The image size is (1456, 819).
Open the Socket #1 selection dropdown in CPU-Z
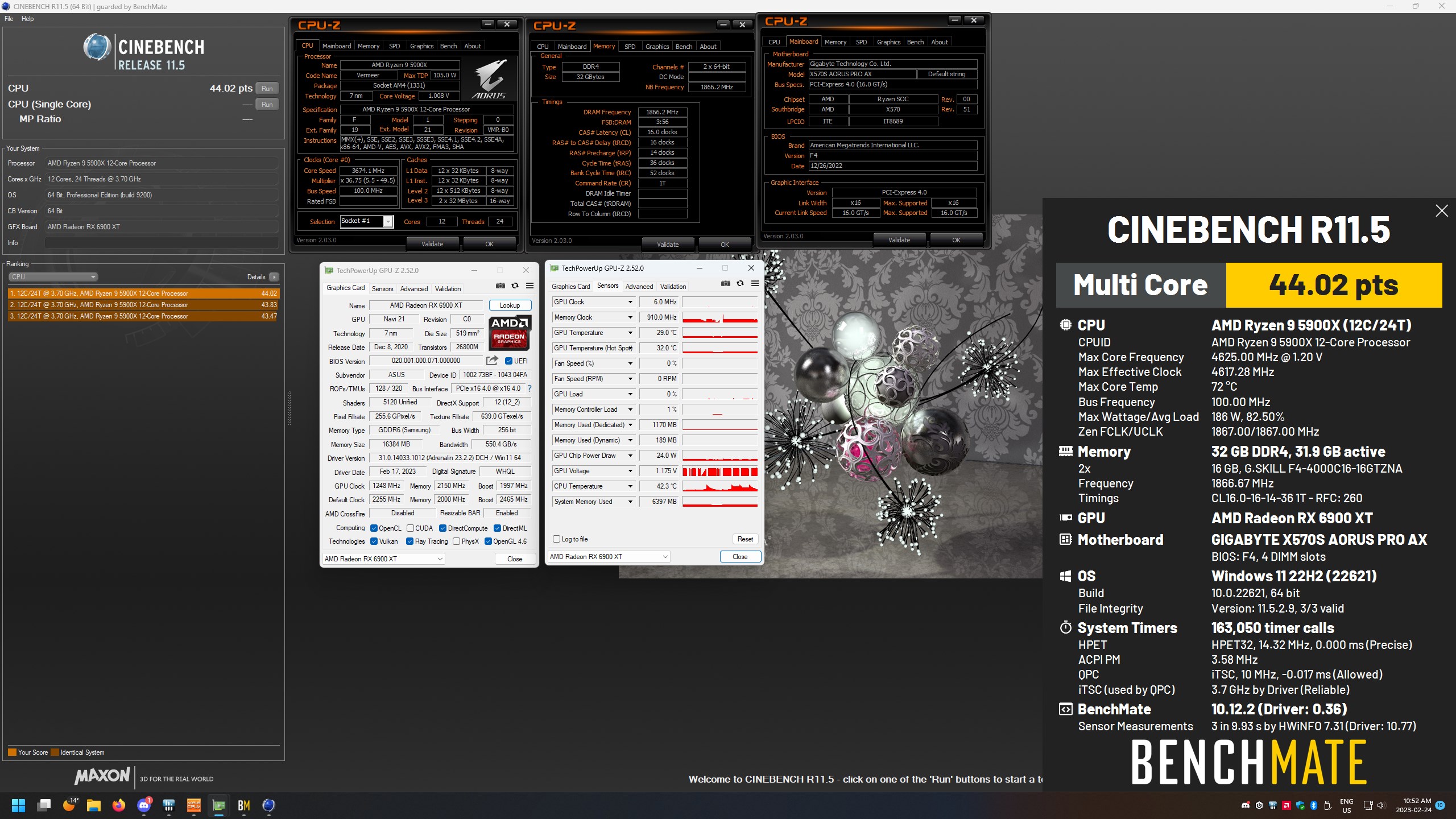pyautogui.click(x=388, y=221)
